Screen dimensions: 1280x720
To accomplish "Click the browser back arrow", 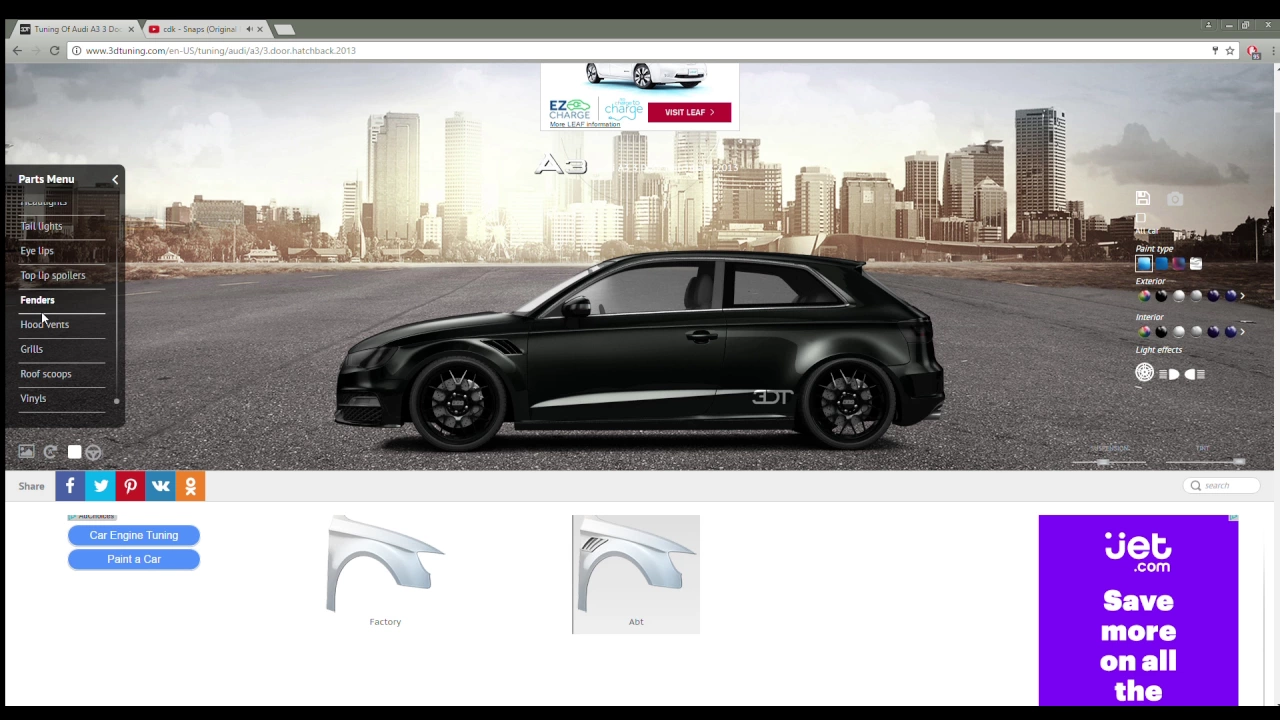I will tap(17, 50).
